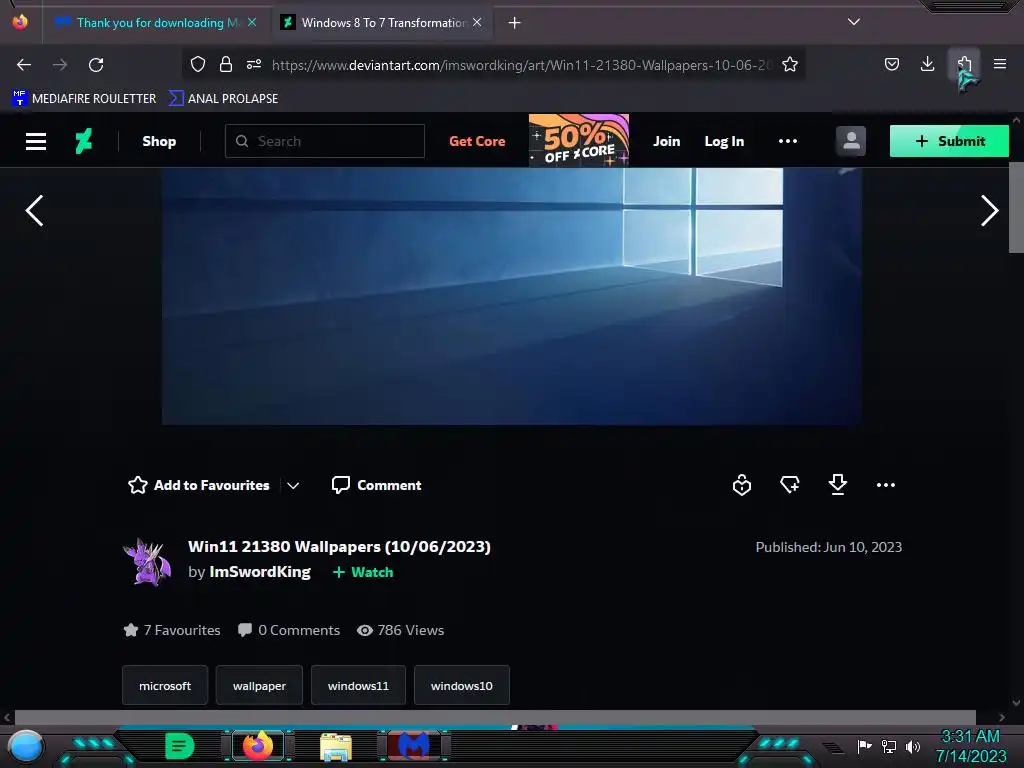Image resolution: width=1024 pixels, height=768 pixels.
Task: Close the 'Windows 8 To 7 Transformation' tab
Action: [x=477, y=23]
